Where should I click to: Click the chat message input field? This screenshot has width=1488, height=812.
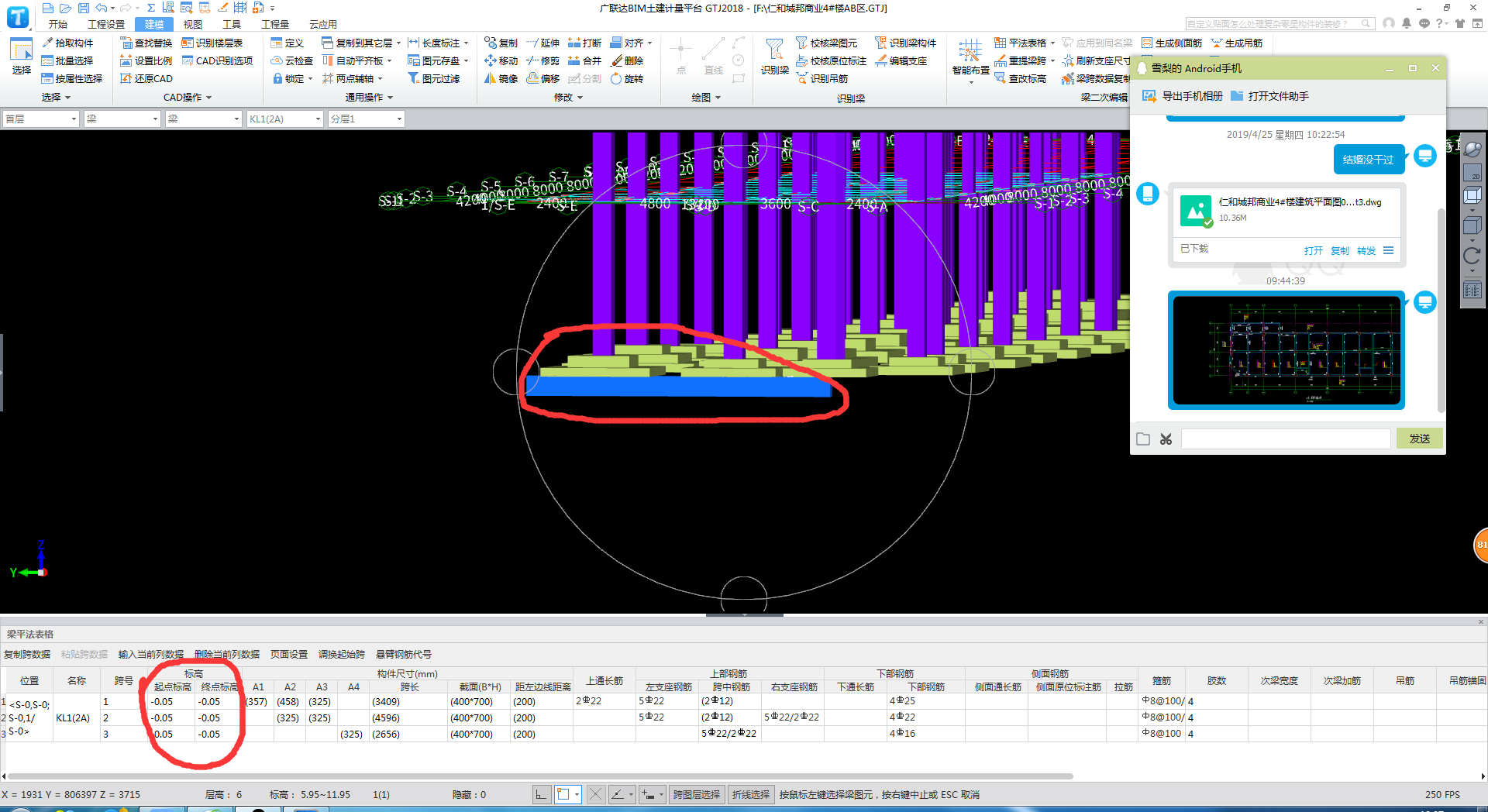tap(1286, 439)
